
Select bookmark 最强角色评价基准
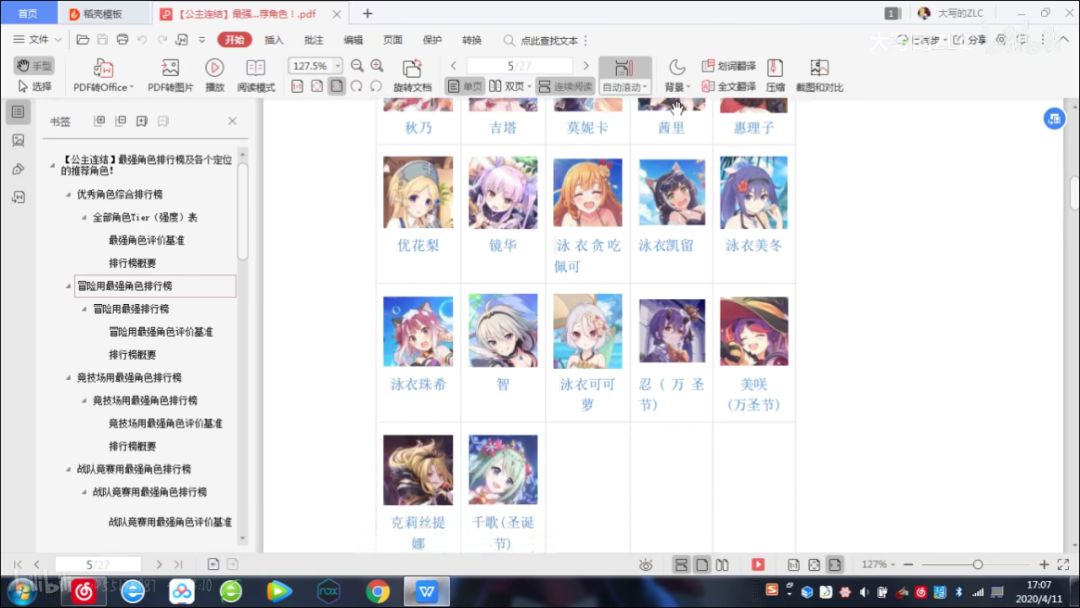tap(146, 240)
